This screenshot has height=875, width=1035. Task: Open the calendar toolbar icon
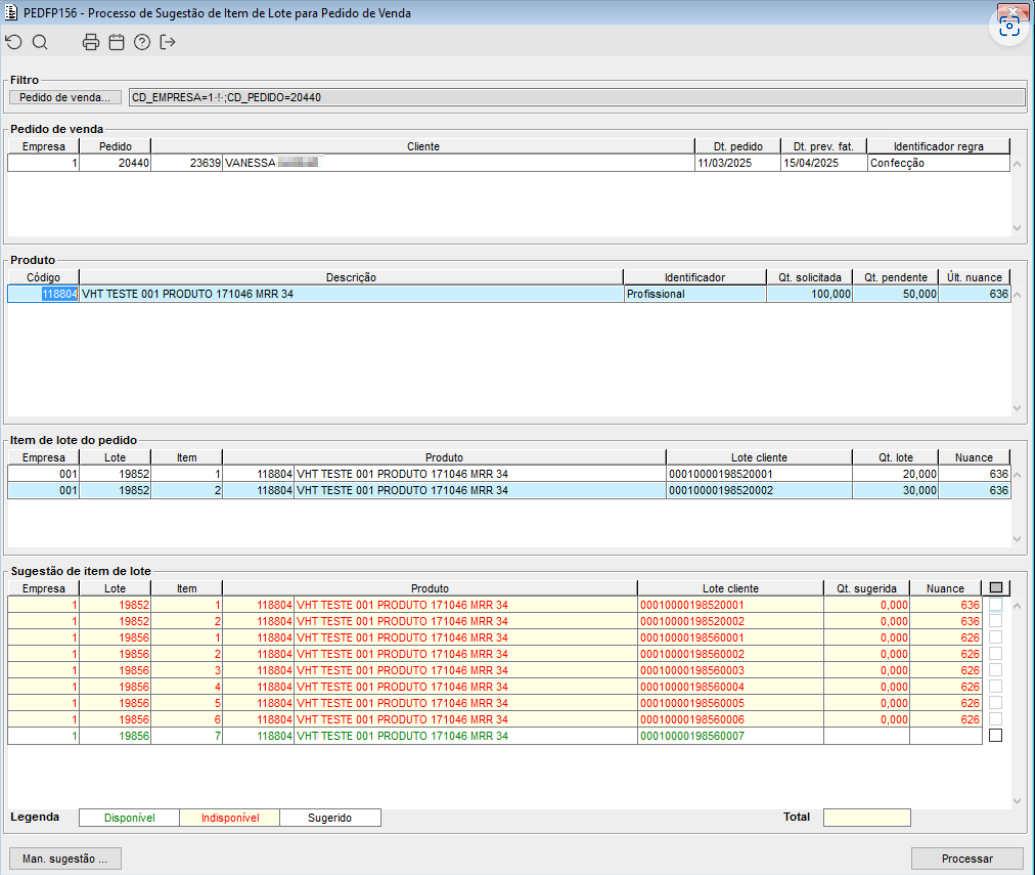pyautogui.click(x=116, y=42)
